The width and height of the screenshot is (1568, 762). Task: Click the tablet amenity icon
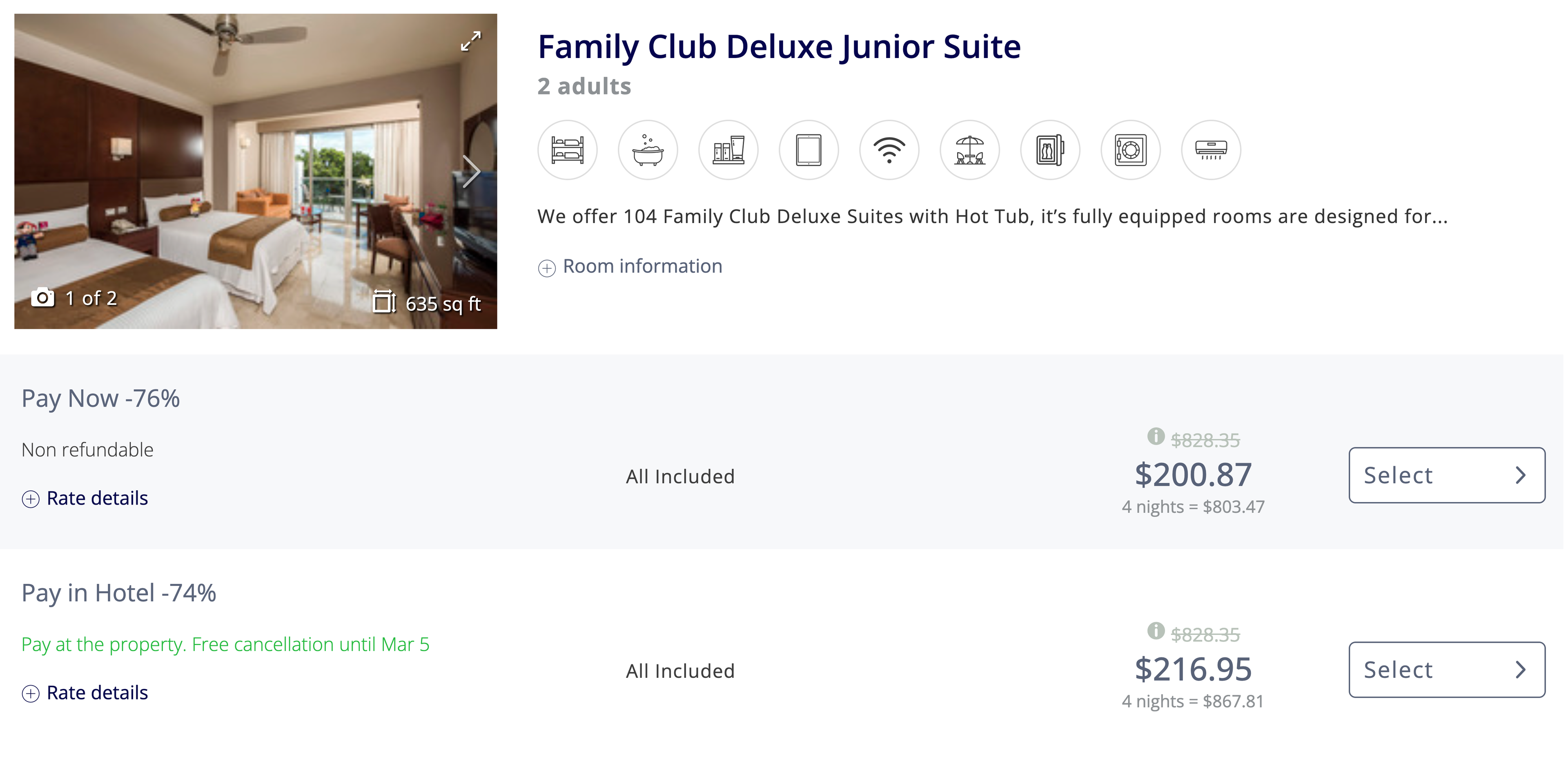[x=809, y=150]
